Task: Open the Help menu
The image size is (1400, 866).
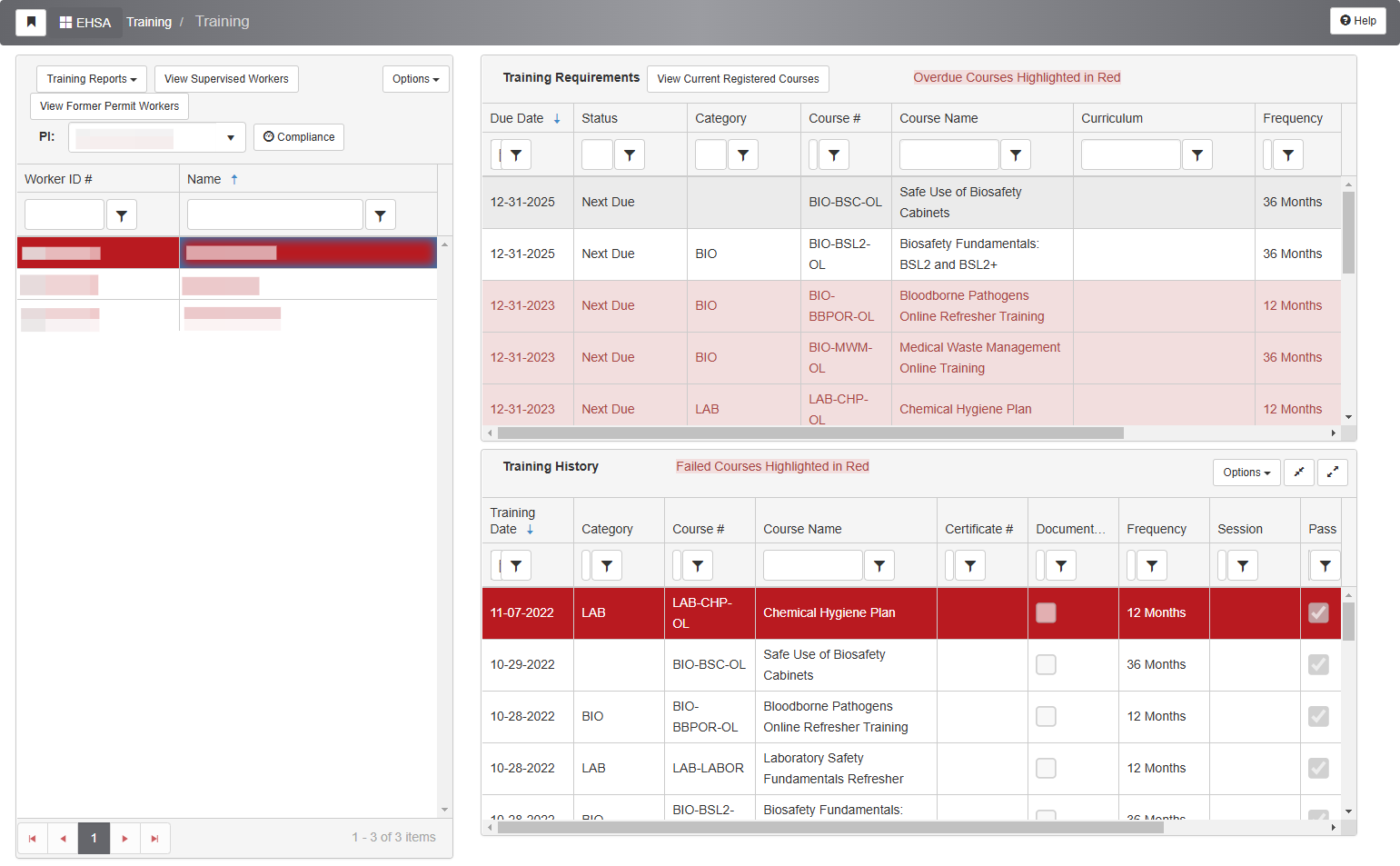Action: pos(1358,21)
